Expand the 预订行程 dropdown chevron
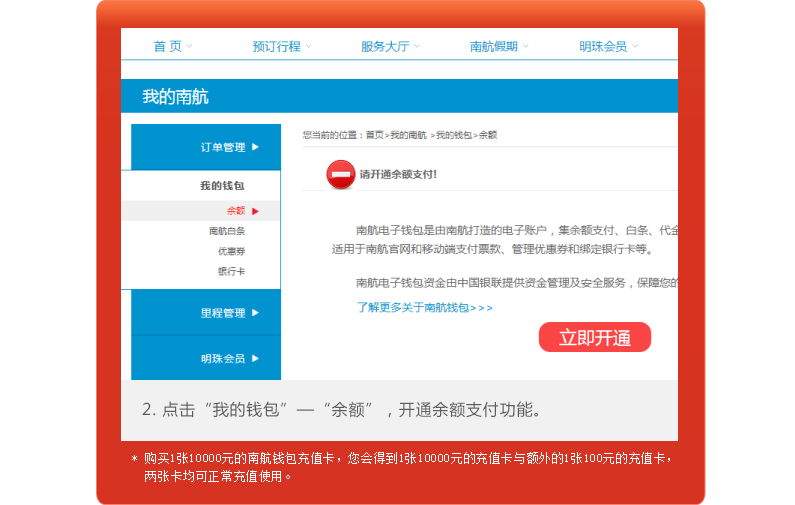795x505 pixels. tap(309, 46)
